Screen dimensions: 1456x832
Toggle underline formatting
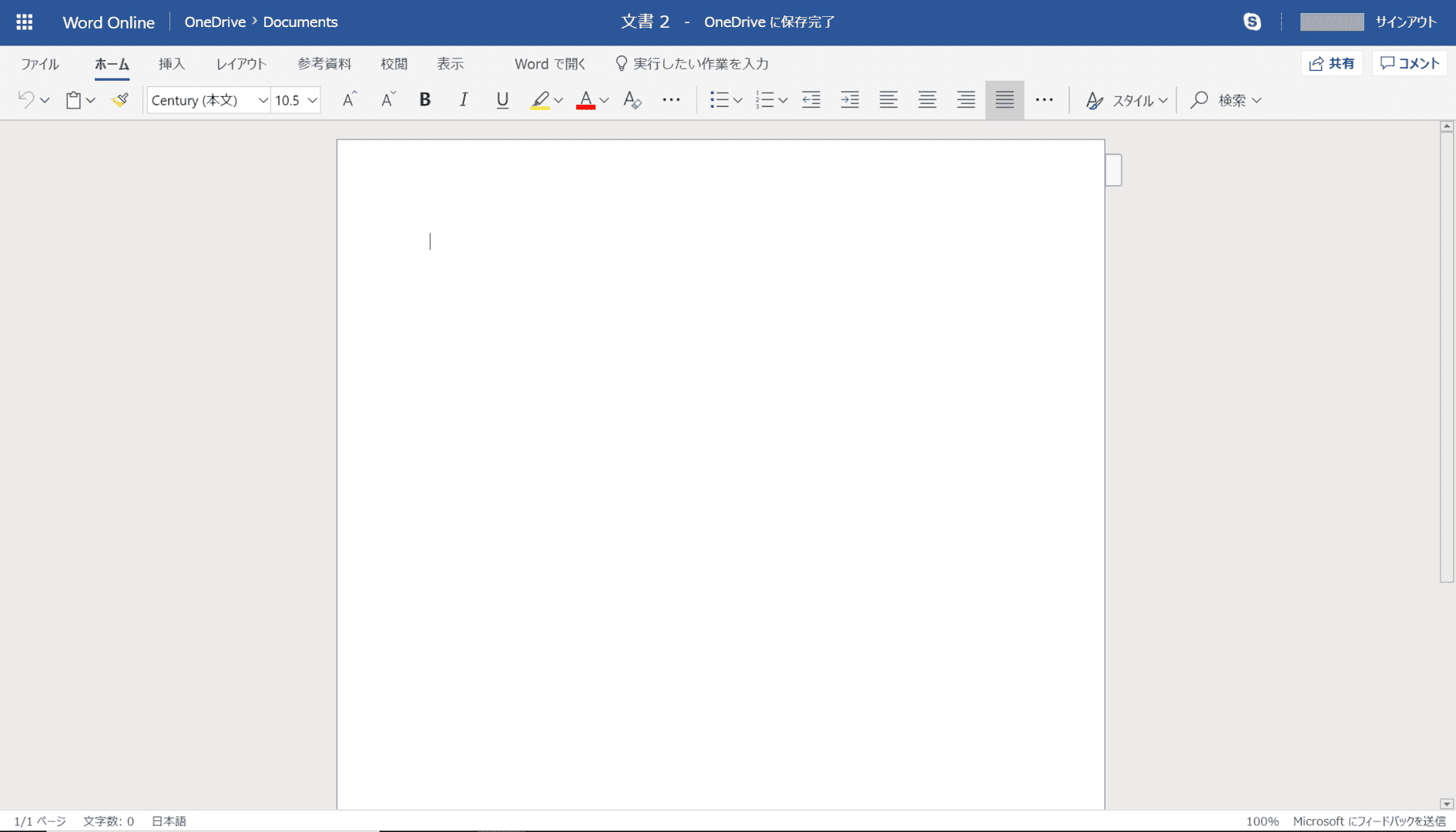[x=502, y=99]
